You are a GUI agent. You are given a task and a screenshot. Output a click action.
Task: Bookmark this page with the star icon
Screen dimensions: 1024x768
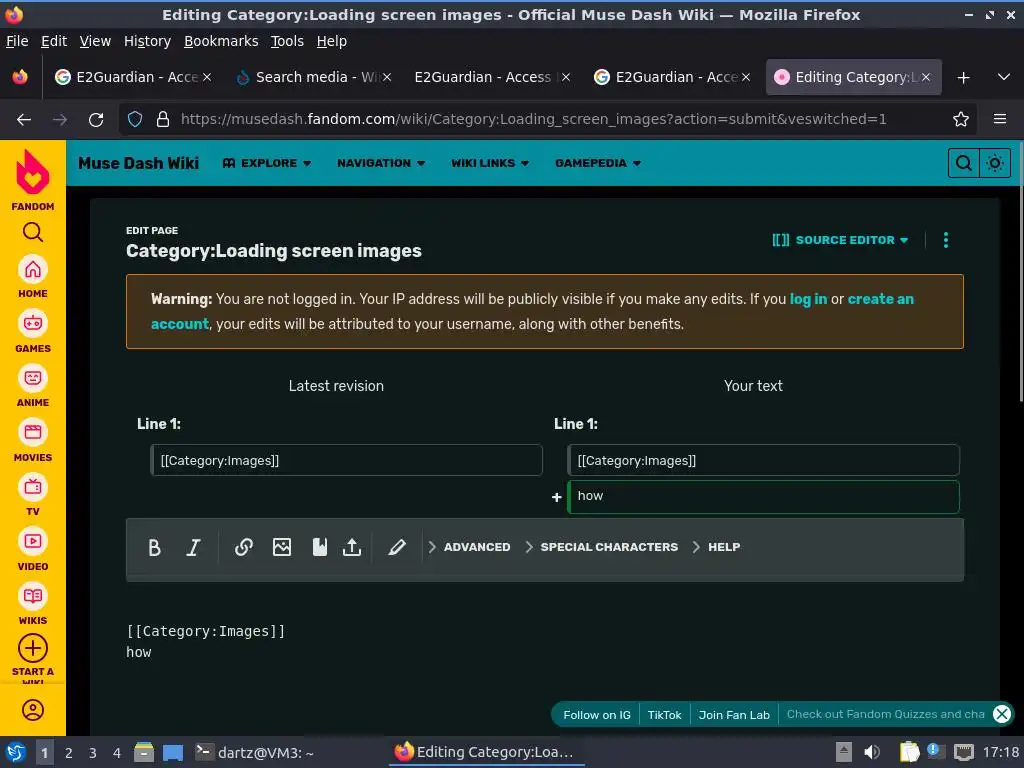[961, 120]
